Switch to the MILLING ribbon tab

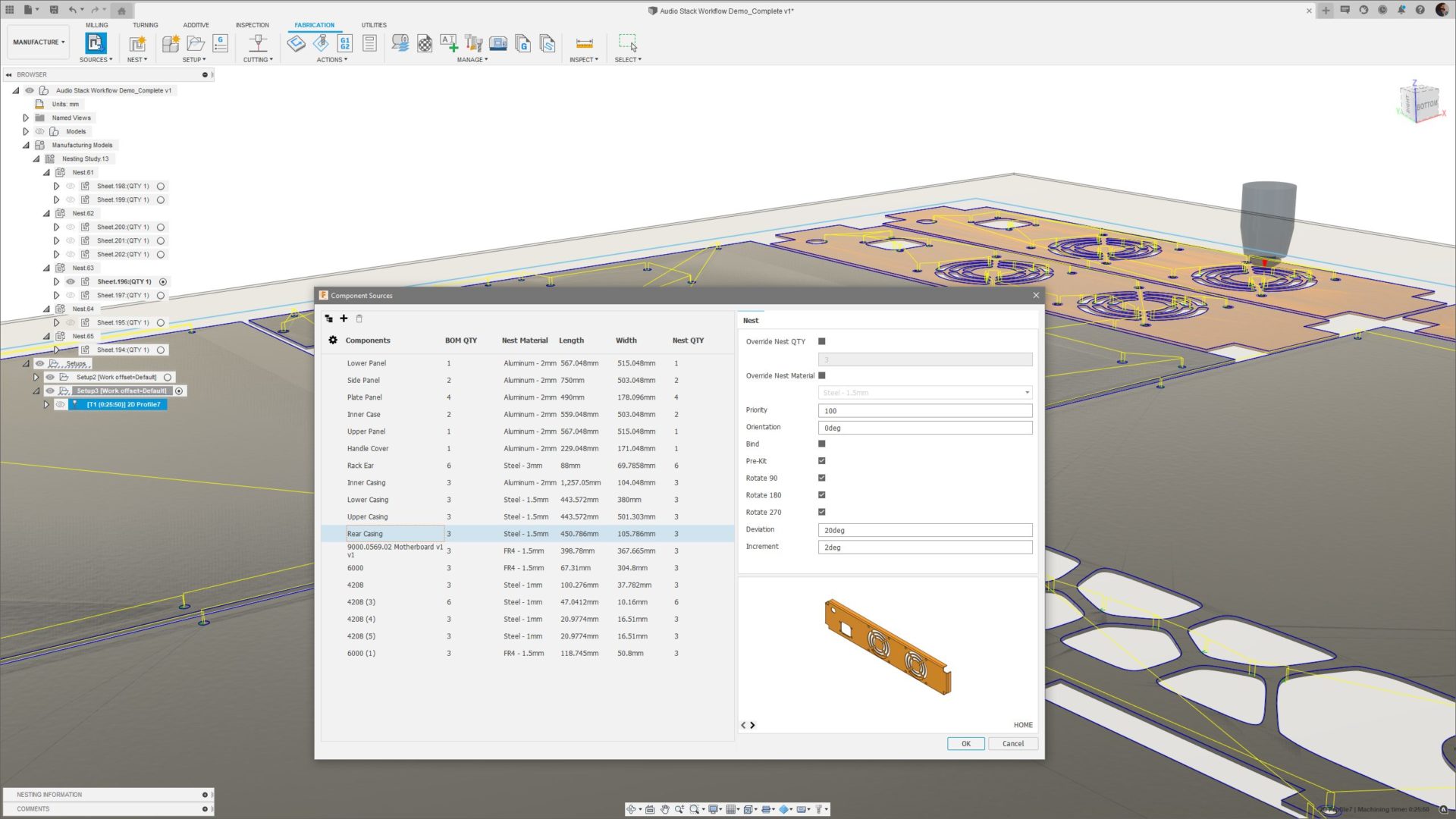(x=97, y=24)
